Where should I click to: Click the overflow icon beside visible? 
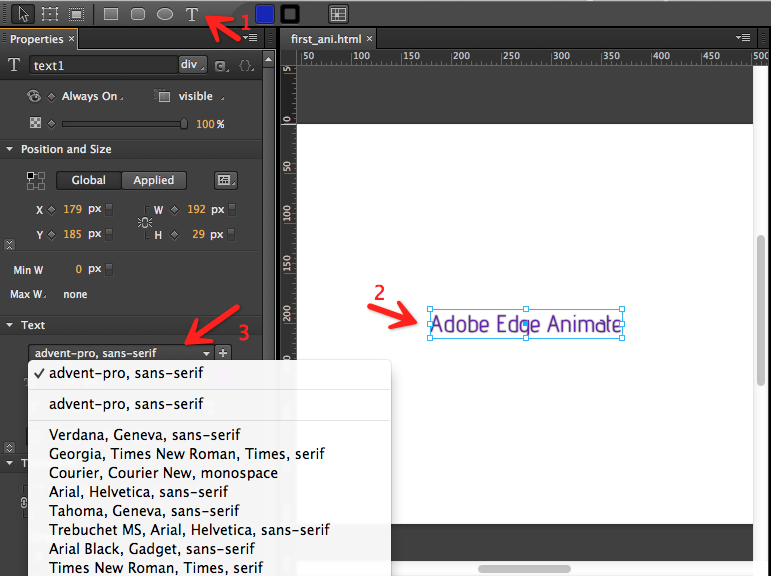(163, 96)
